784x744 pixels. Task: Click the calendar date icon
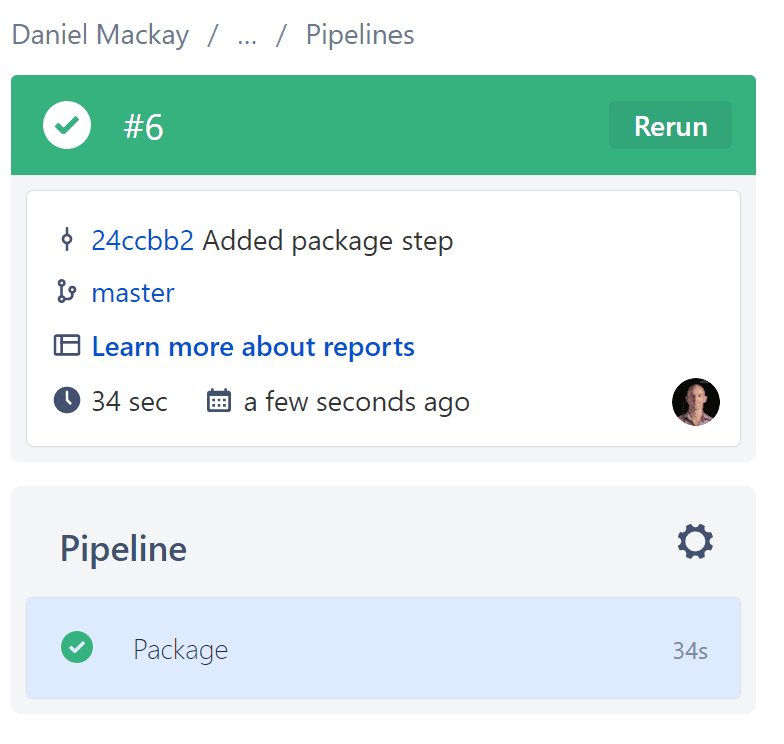pyautogui.click(x=218, y=400)
